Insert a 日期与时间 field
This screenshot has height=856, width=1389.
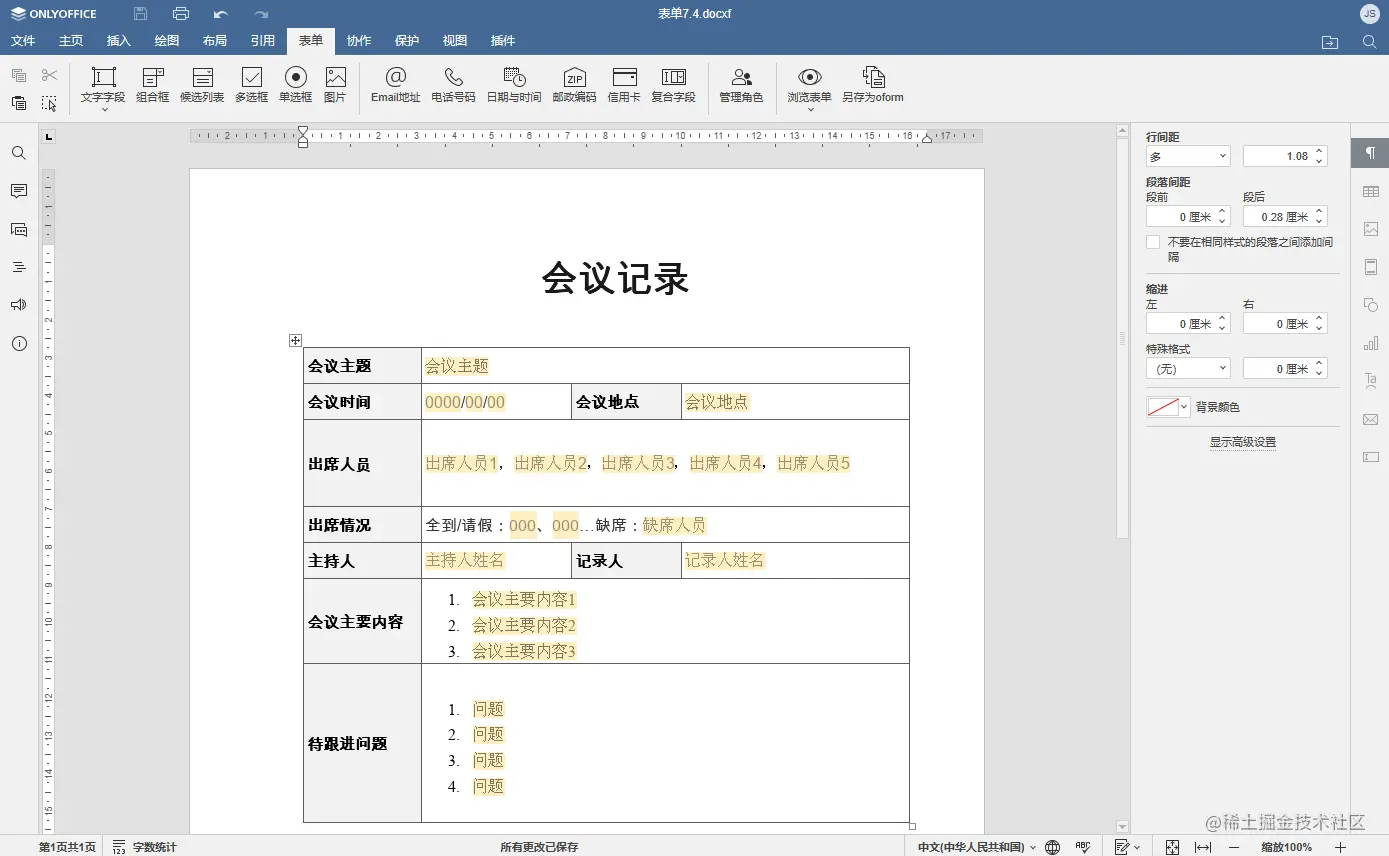click(513, 86)
